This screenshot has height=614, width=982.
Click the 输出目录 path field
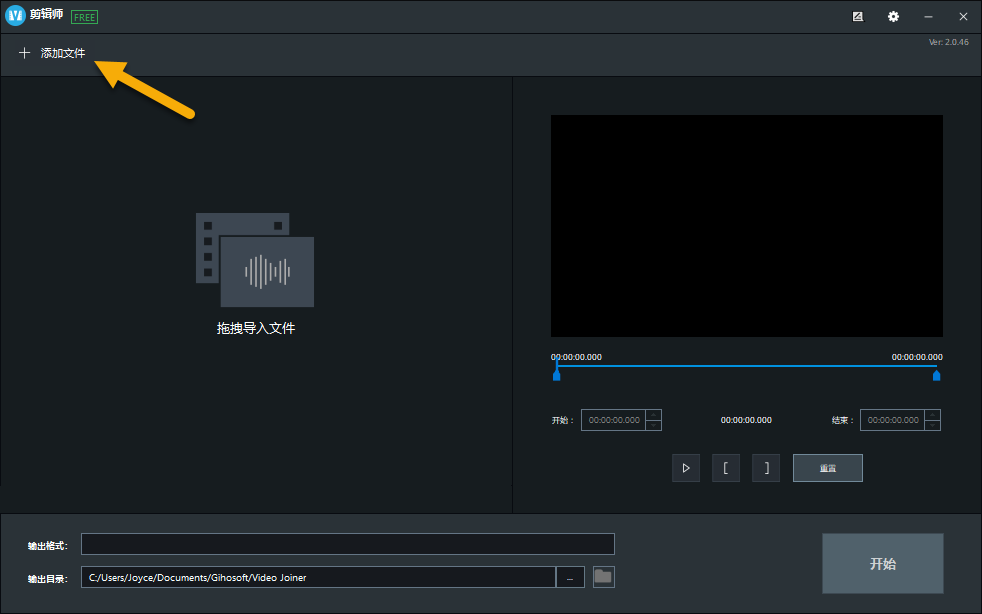pyautogui.click(x=318, y=577)
